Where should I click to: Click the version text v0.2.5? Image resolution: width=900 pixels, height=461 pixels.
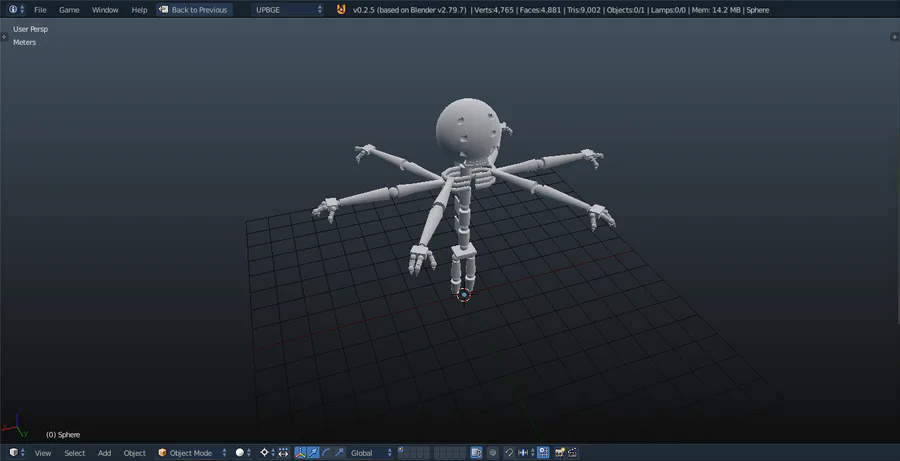pos(363,10)
